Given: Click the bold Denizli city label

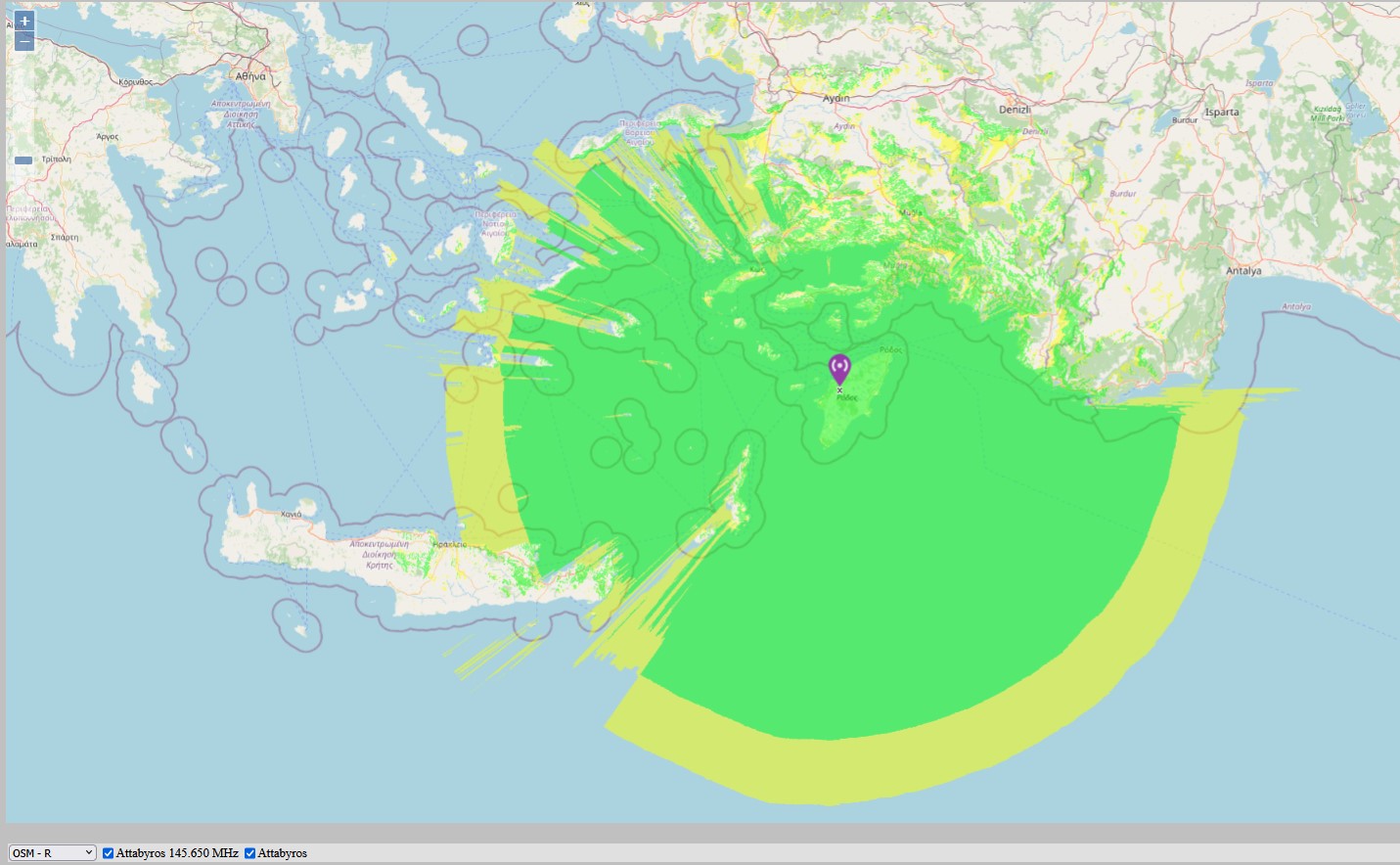Looking at the screenshot, I should point(1015,110).
